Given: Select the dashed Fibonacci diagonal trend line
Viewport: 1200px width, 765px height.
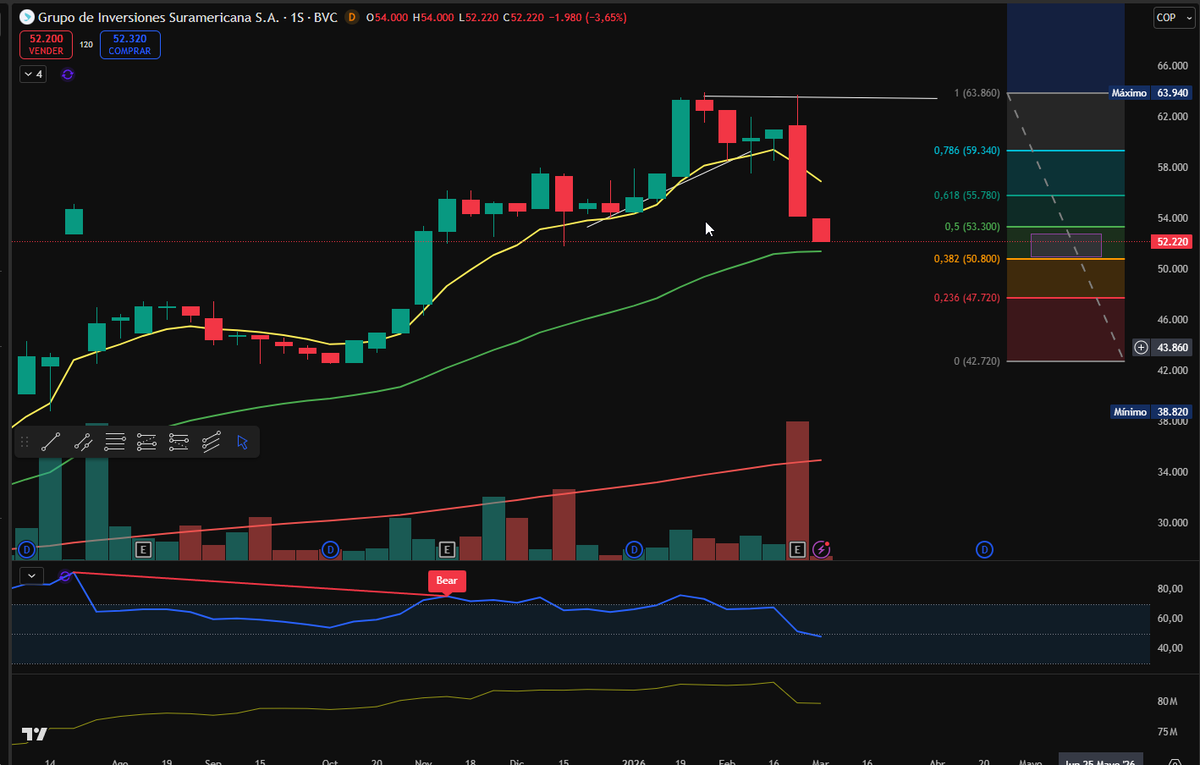Looking at the screenshot, I should coord(1066,227).
